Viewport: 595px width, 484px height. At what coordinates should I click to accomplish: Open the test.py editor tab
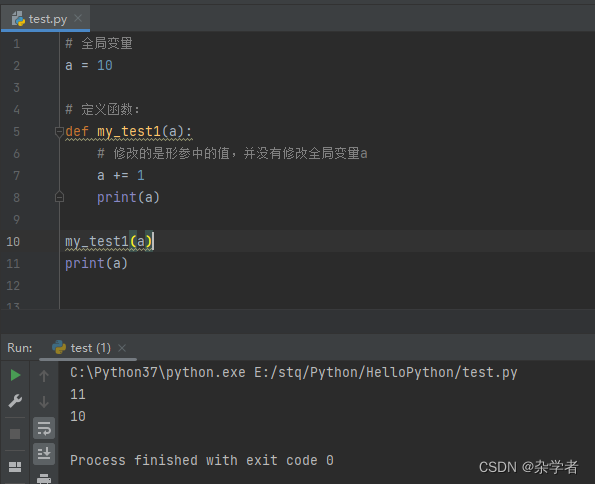click(46, 19)
